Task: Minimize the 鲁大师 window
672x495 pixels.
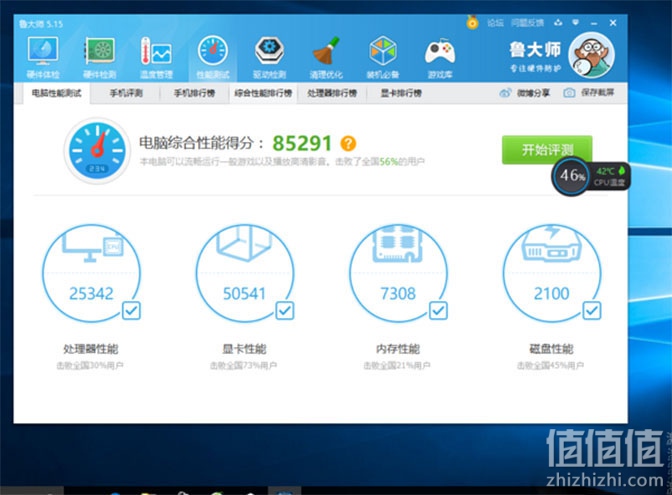Action: pos(594,23)
